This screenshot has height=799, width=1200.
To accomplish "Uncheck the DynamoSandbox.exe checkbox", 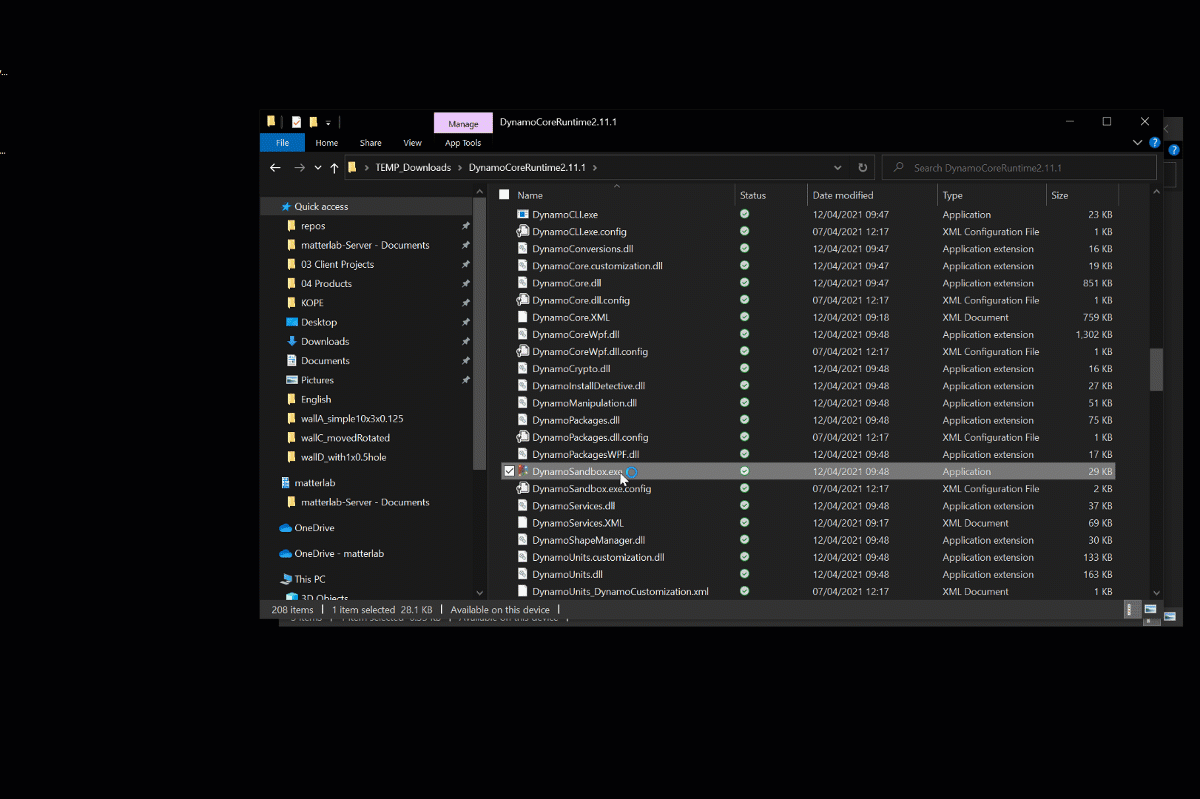I will (x=509, y=471).
